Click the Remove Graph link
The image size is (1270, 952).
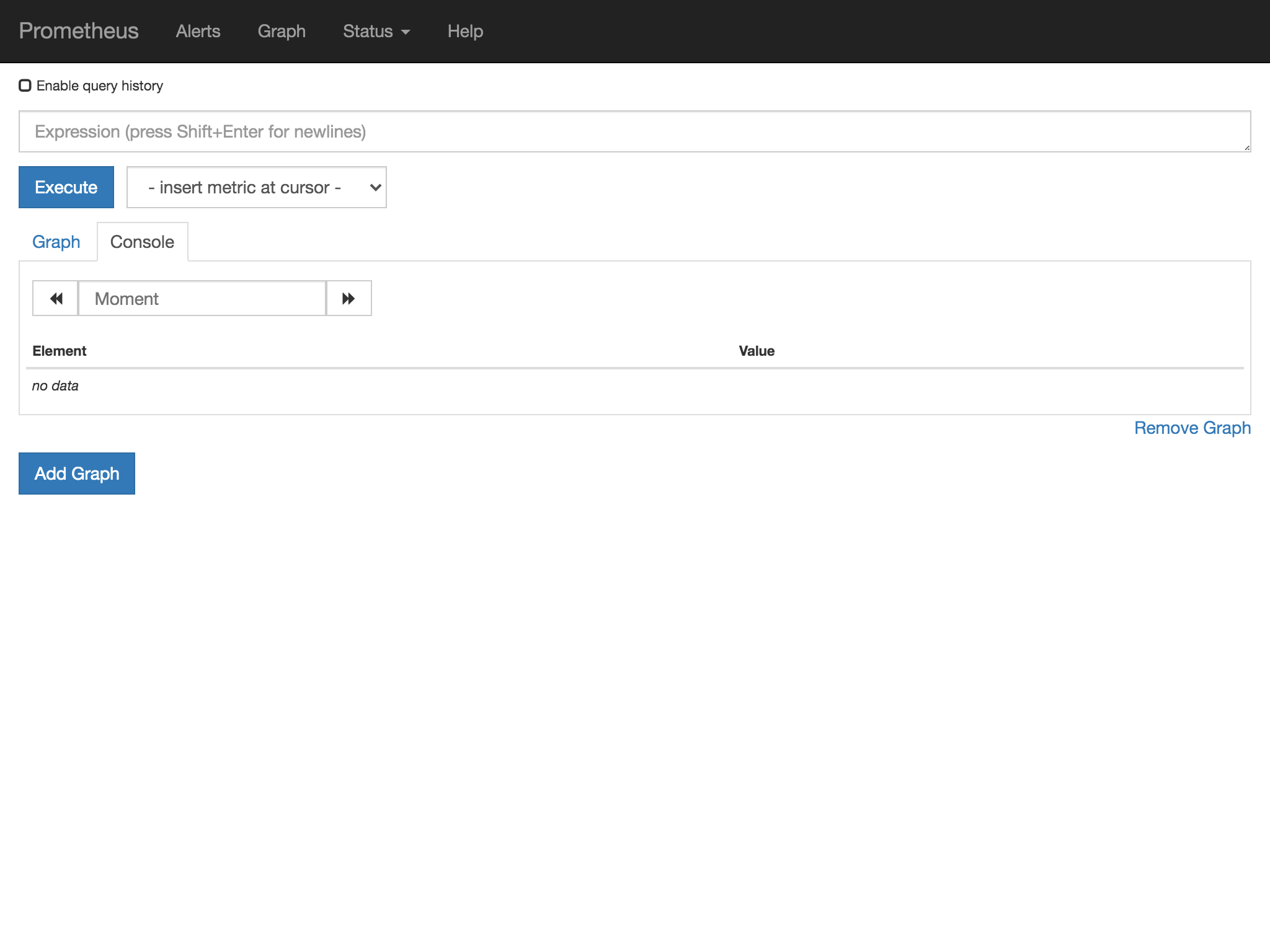coord(1192,428)
